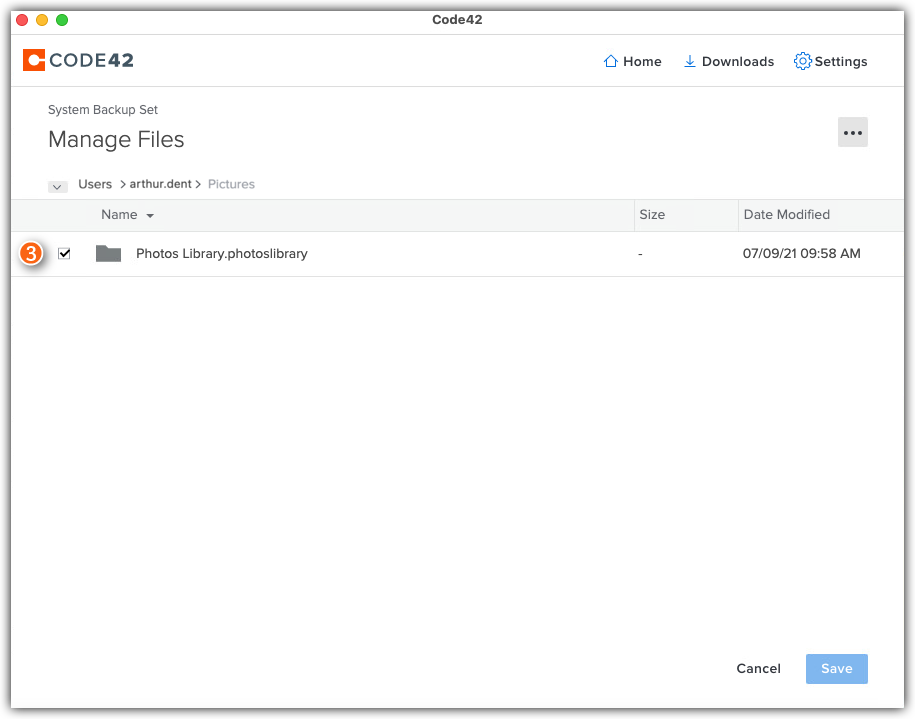Open the Name column sort dropdown arrow
This screenshot has height=719, width=915.
pyautogui.click(x=150, y=214)
